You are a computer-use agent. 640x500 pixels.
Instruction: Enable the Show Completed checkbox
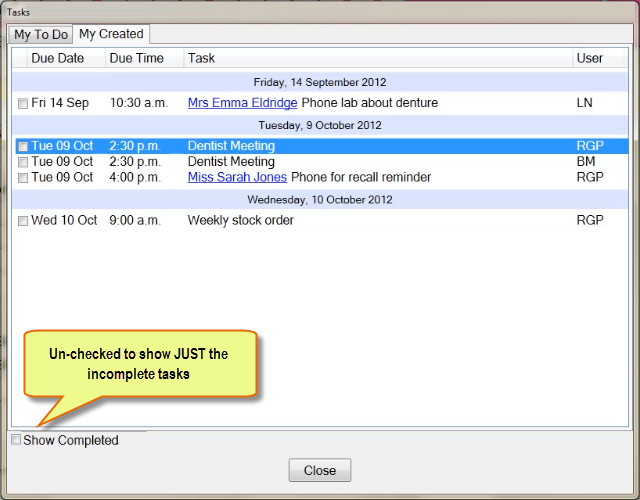point(16,440)
